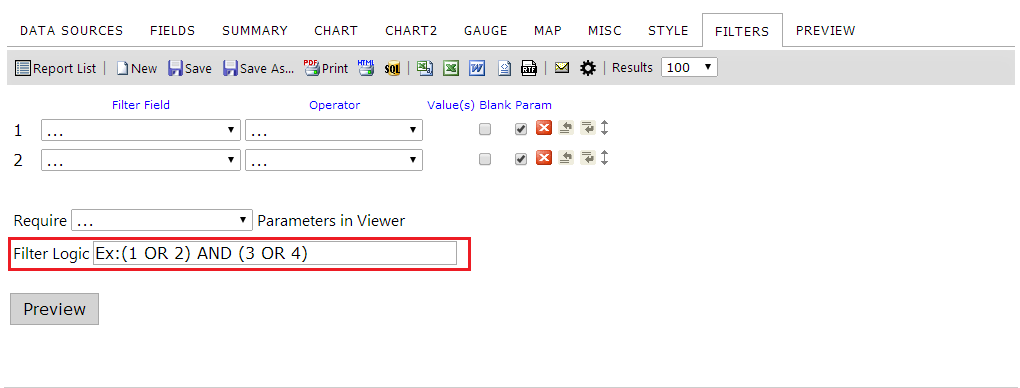This screenshot has height=388, width=1020.
Task: Open the Report List
Action: pos(55,68)
